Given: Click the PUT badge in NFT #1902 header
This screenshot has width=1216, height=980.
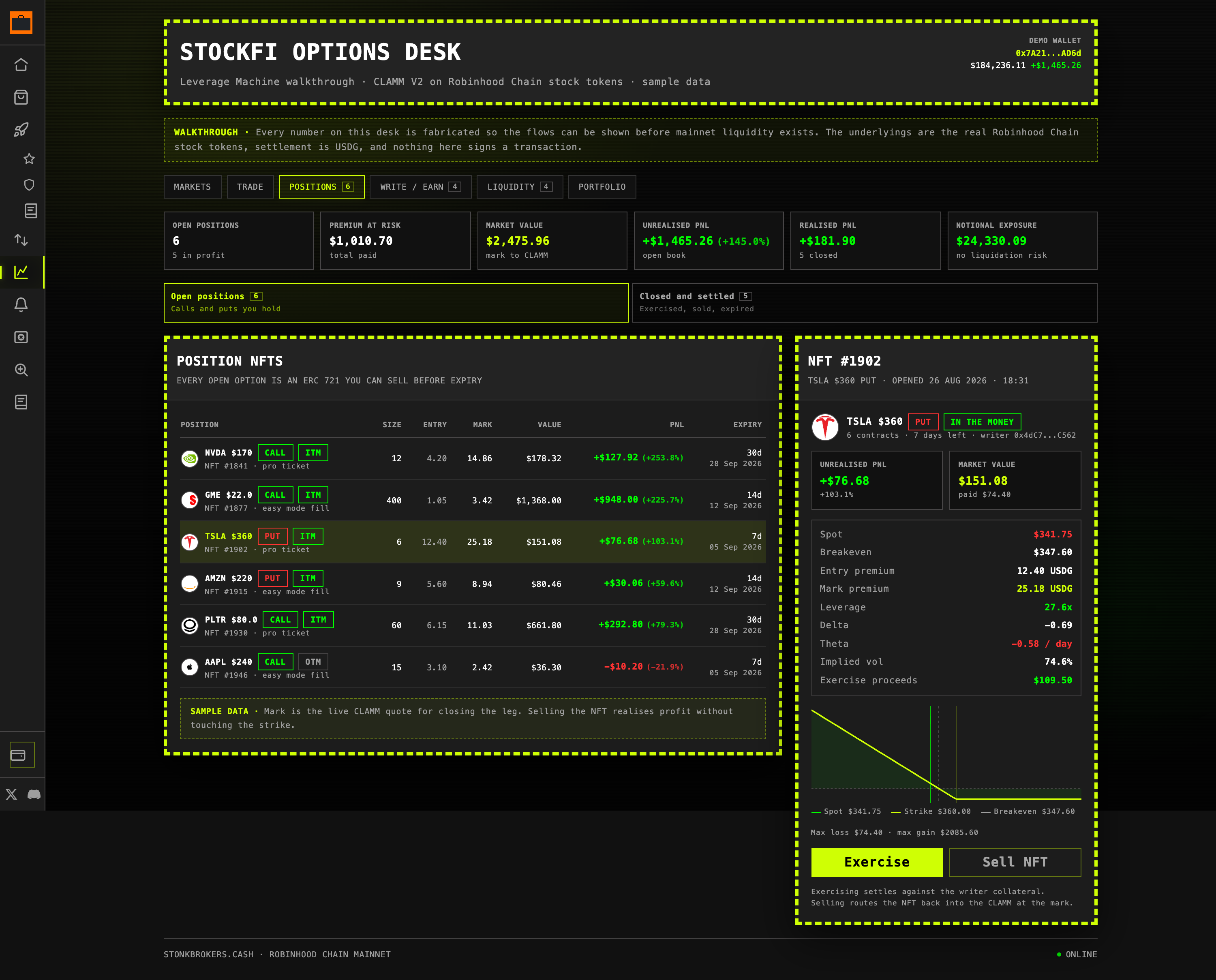Looking at the screenshot, I should coord(923,422).
